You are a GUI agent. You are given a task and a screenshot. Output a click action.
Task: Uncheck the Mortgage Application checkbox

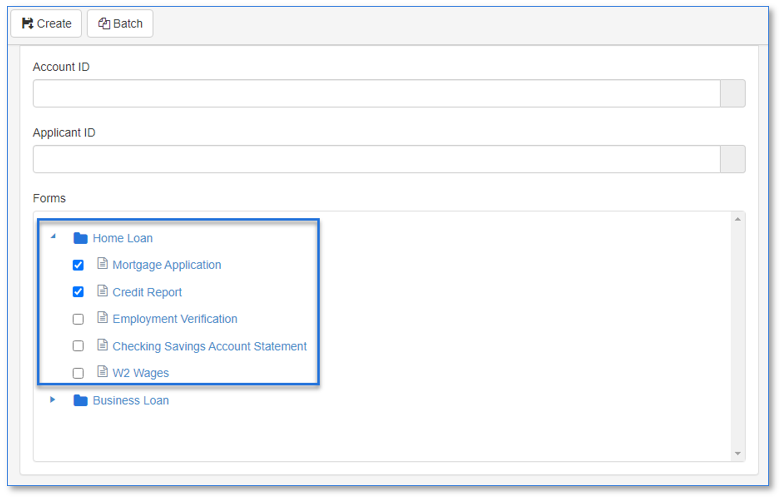(78, 265)
